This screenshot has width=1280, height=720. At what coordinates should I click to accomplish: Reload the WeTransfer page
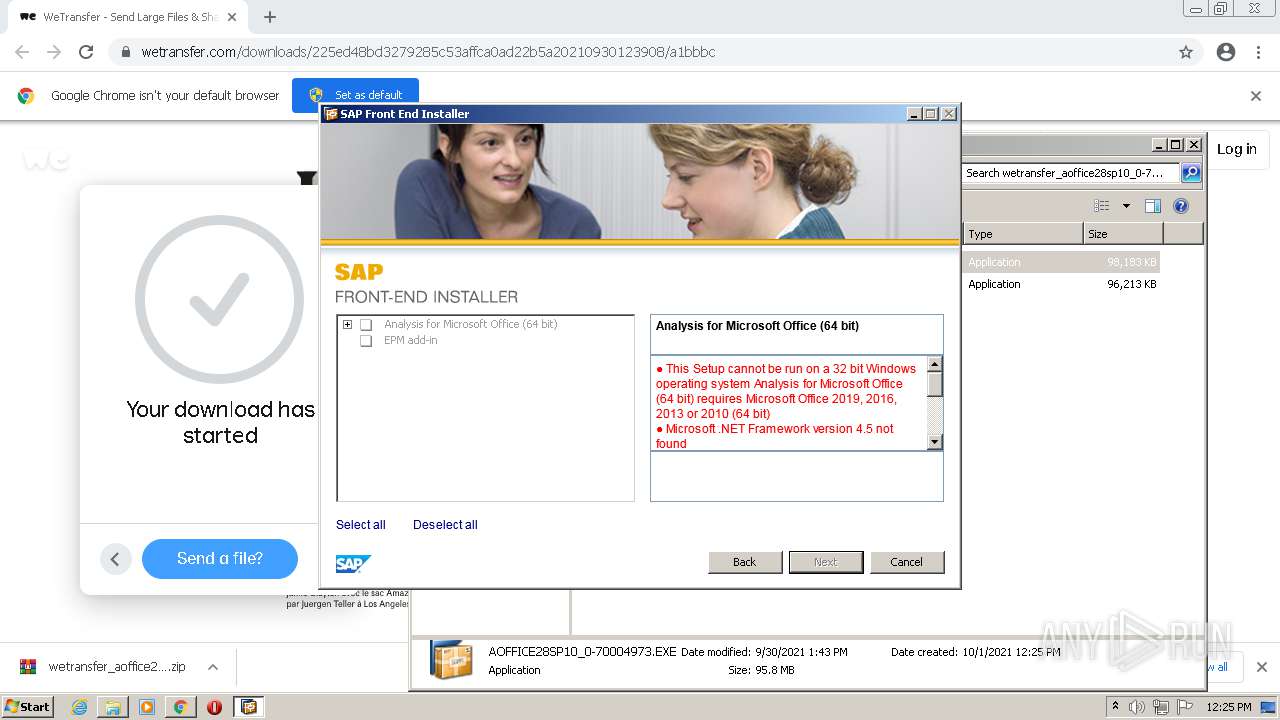86,52
